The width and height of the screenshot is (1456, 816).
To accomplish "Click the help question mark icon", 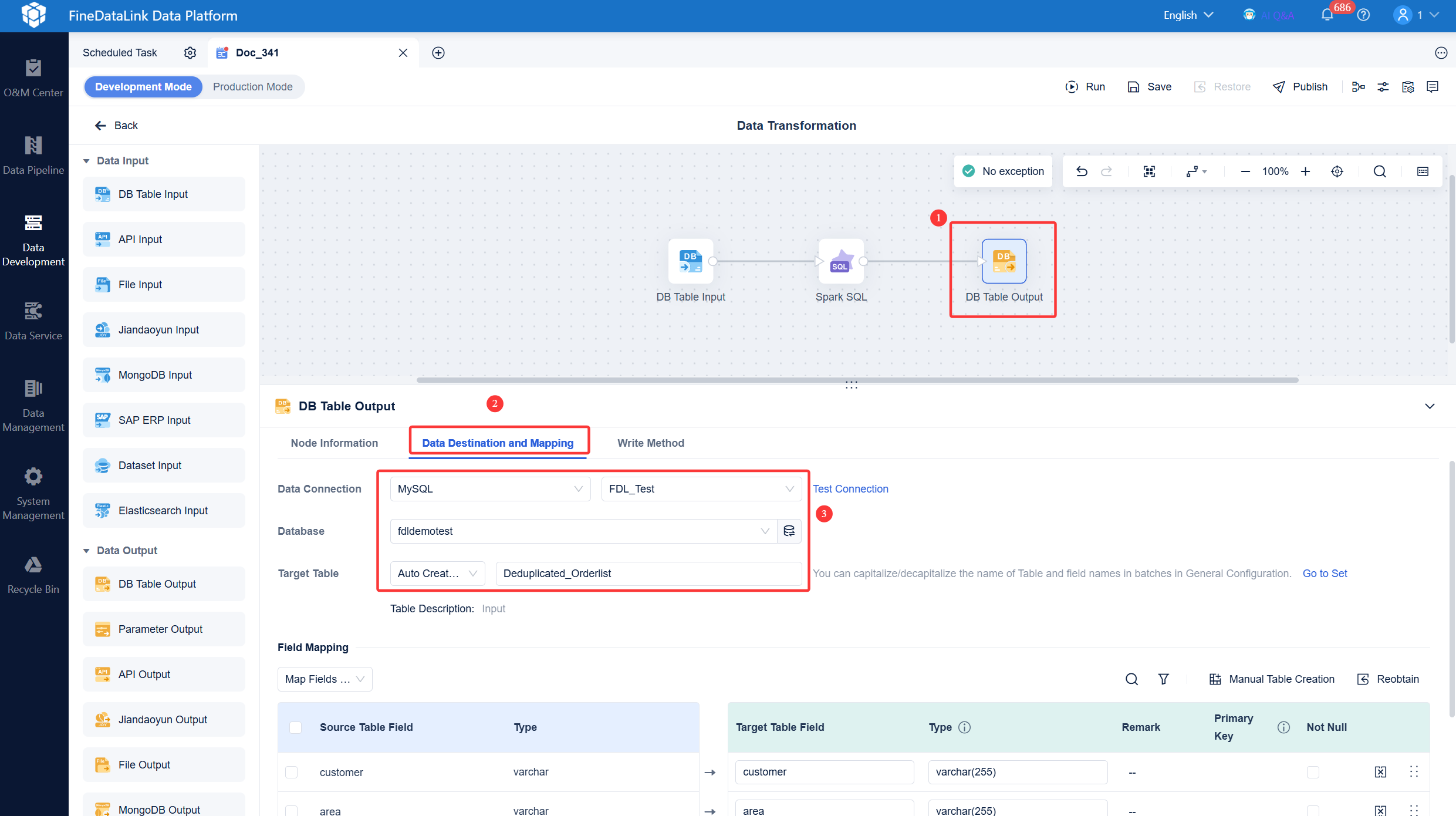I will (1364, 15).
